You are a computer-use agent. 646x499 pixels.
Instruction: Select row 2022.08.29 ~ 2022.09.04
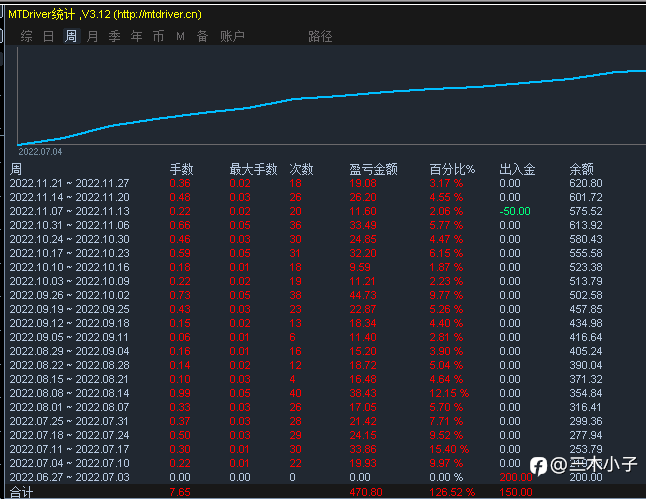point(306,351)
